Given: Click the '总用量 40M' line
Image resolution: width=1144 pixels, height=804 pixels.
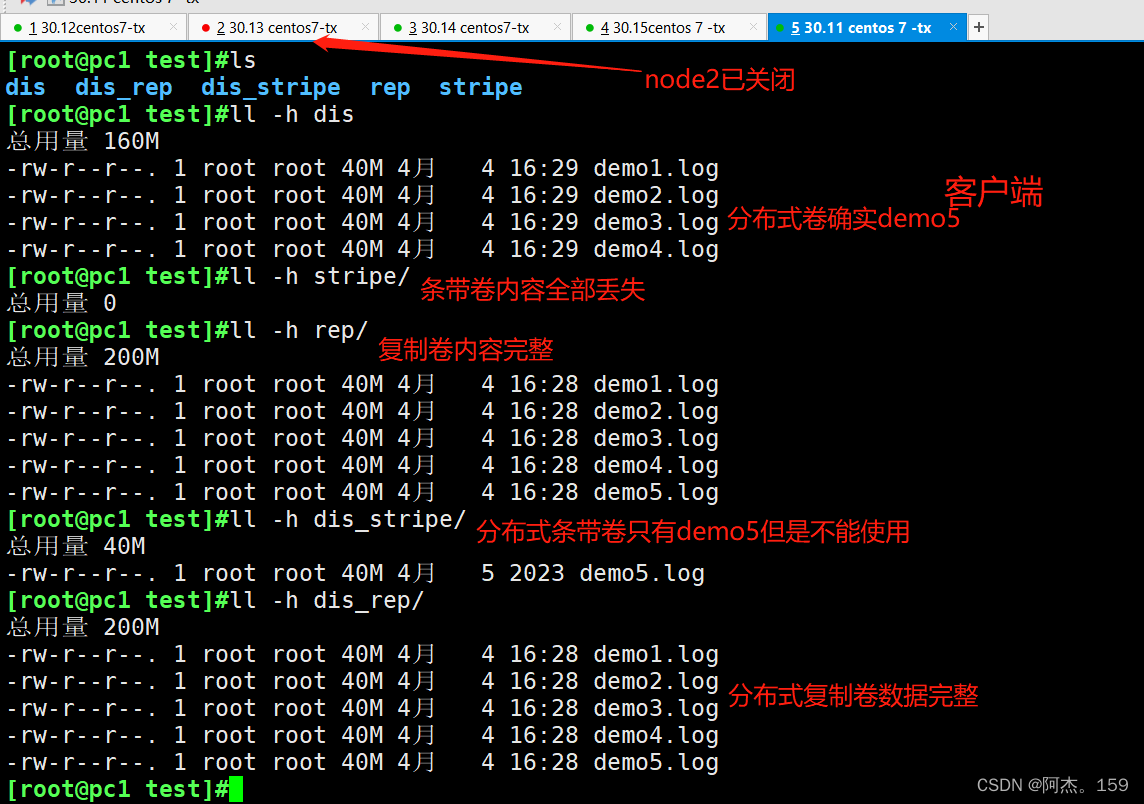Looking at the screenshot, I should [76, 546].
